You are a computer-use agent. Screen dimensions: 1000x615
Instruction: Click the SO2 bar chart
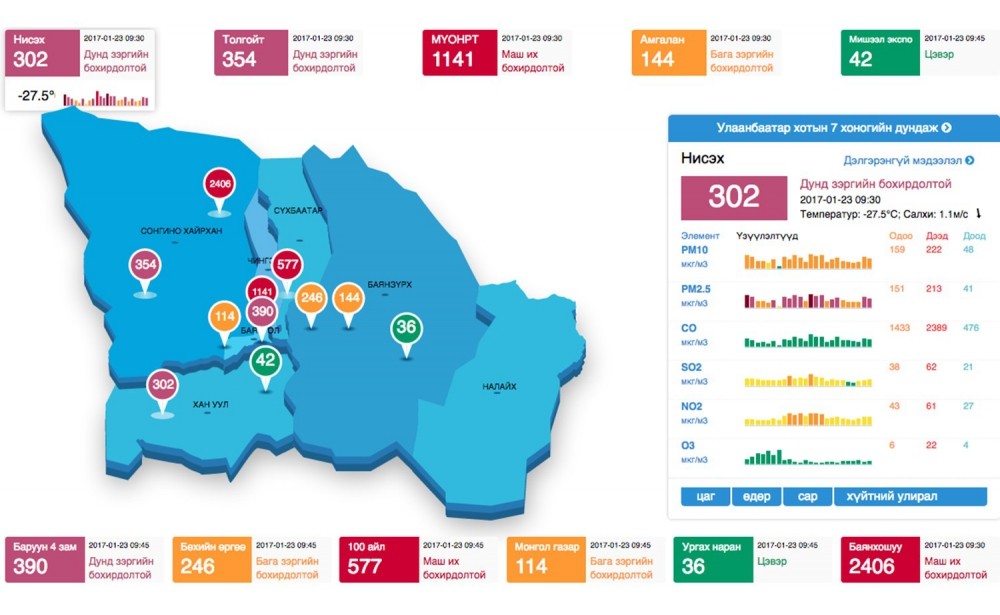click(808, 380)
